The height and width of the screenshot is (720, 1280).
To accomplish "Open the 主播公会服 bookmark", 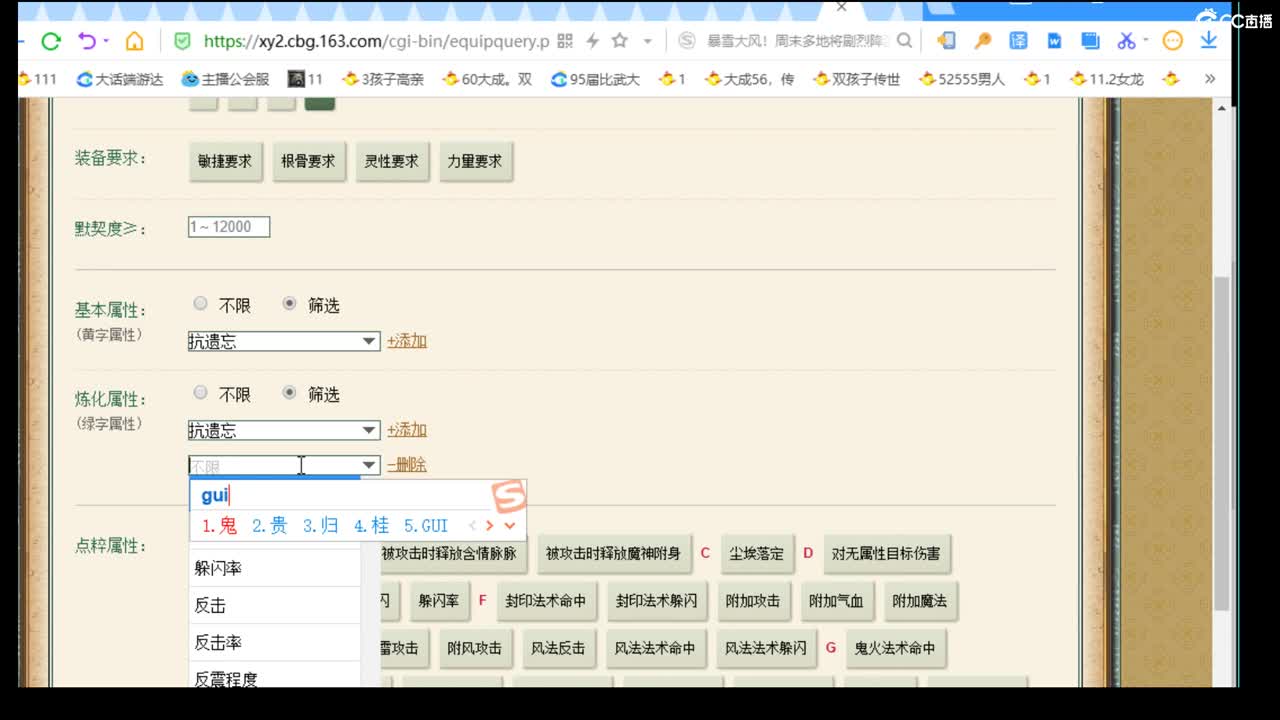I will click(225, 79).
